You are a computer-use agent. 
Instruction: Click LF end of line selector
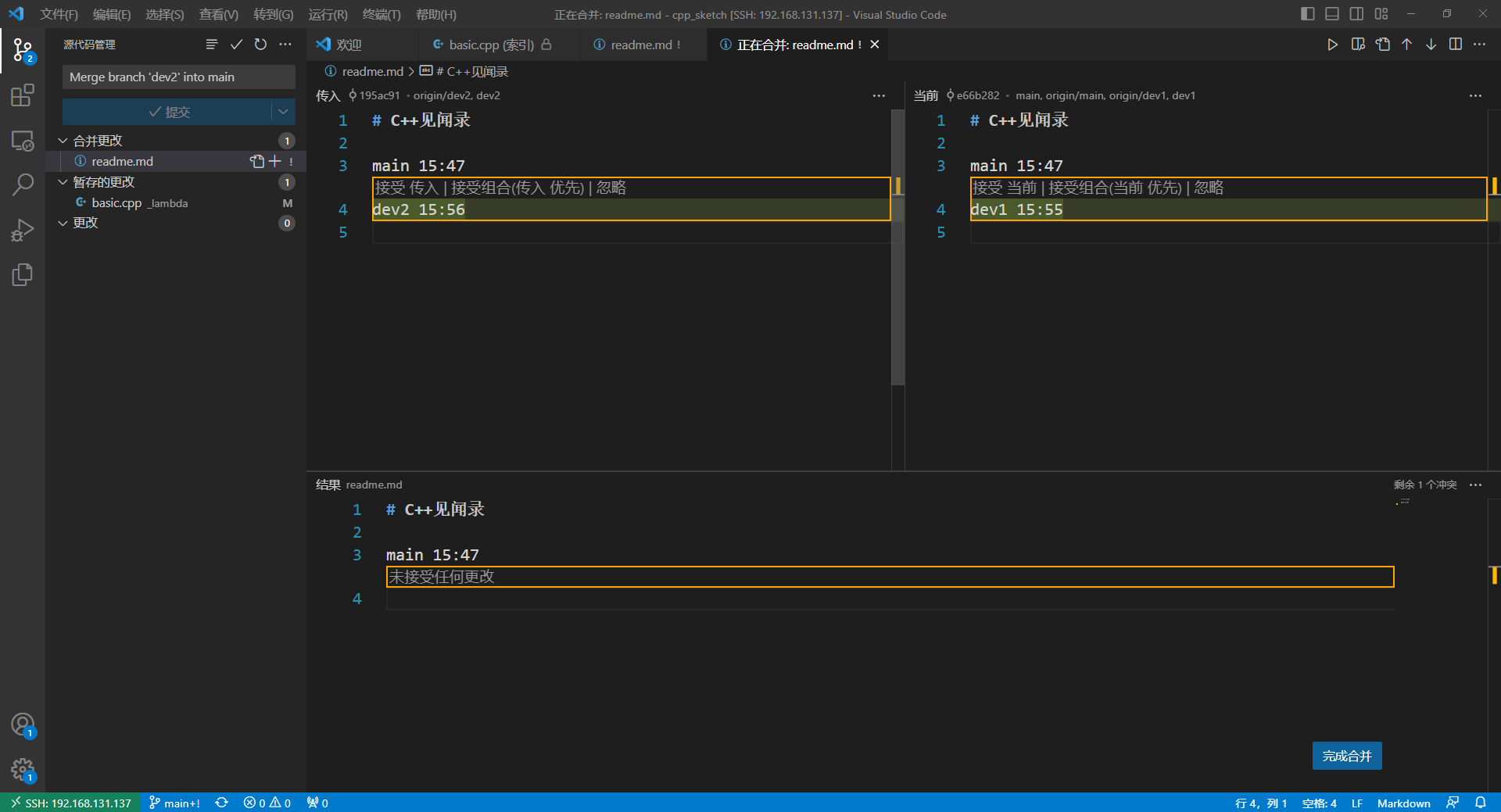pyautogui.click(x=1357, y=803)
